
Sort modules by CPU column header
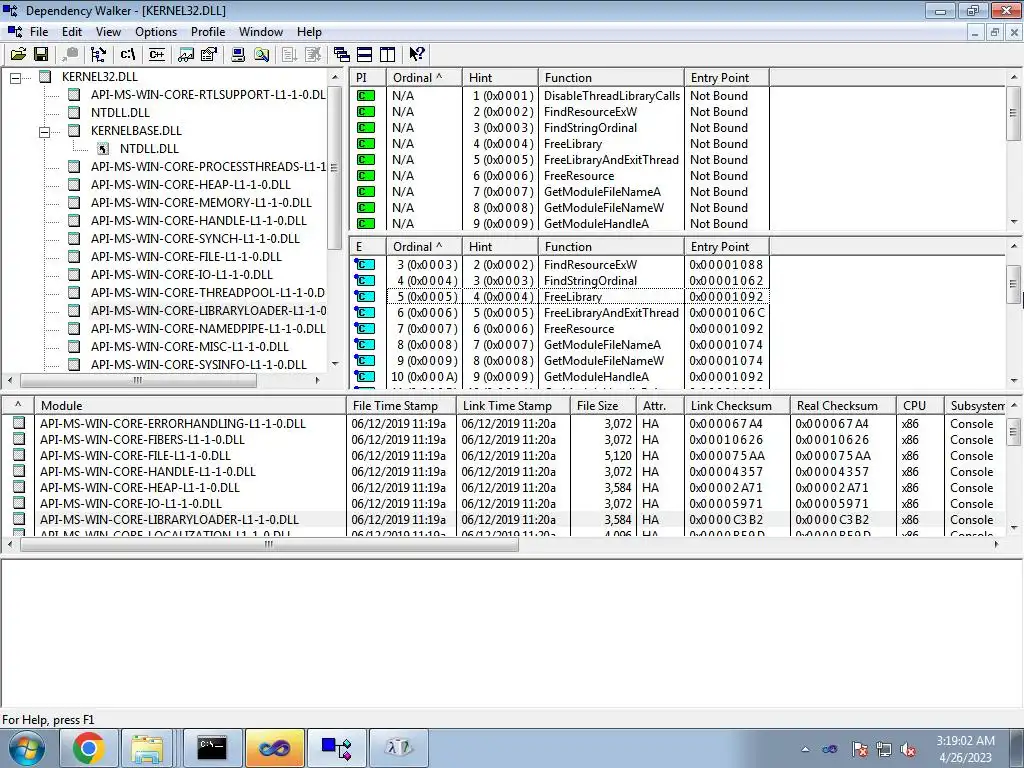920,406
